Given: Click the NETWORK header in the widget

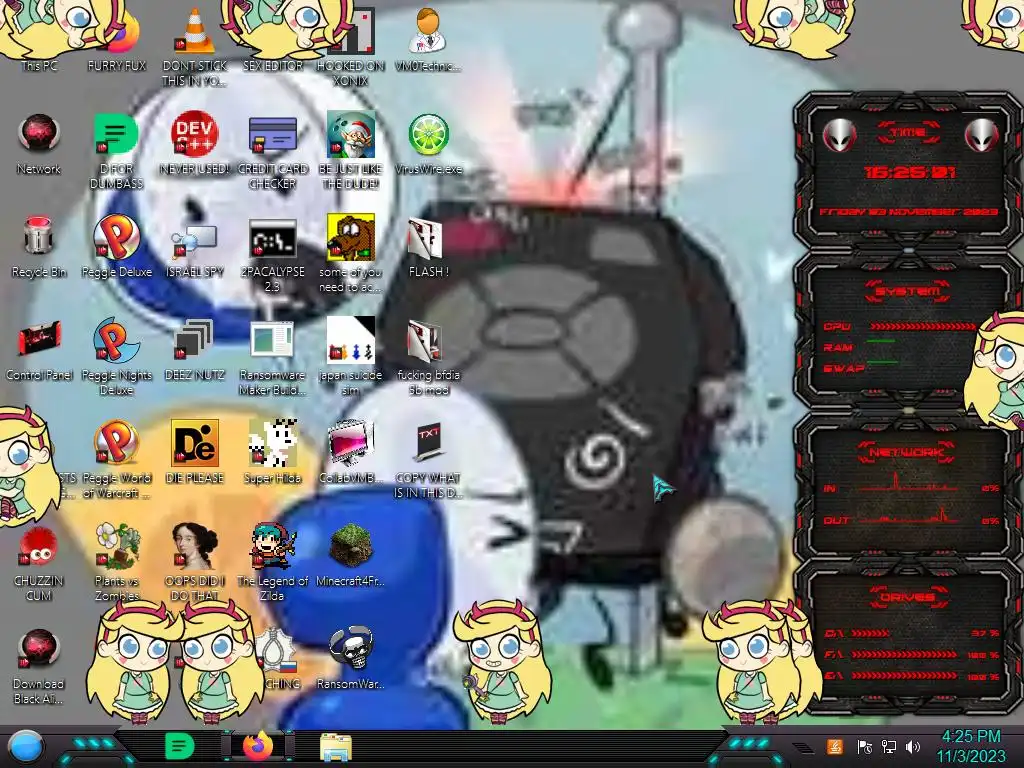Looking at the screenshot, I should pyautogui.click(x=908, y=451).
